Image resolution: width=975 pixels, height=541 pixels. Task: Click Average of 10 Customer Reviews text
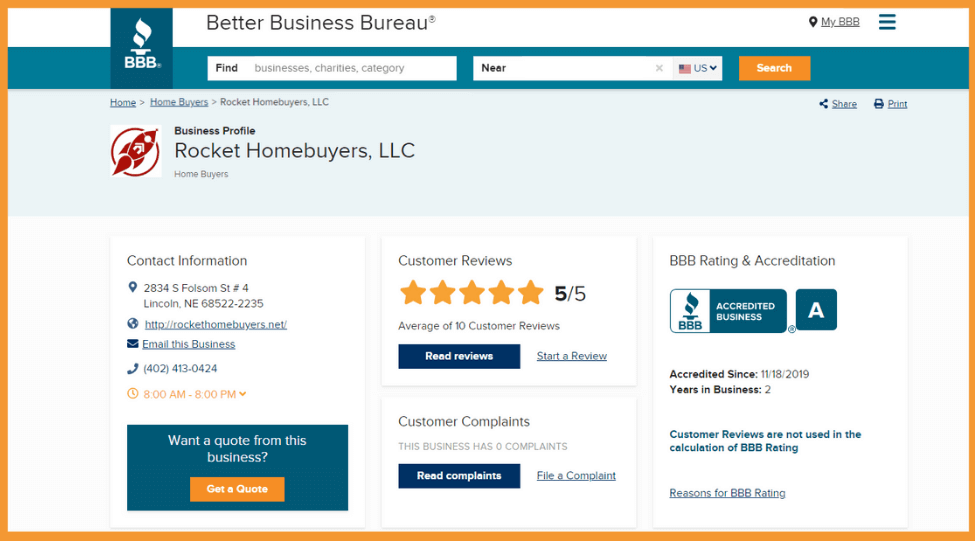pyautogui.click(x=479, y=326)
